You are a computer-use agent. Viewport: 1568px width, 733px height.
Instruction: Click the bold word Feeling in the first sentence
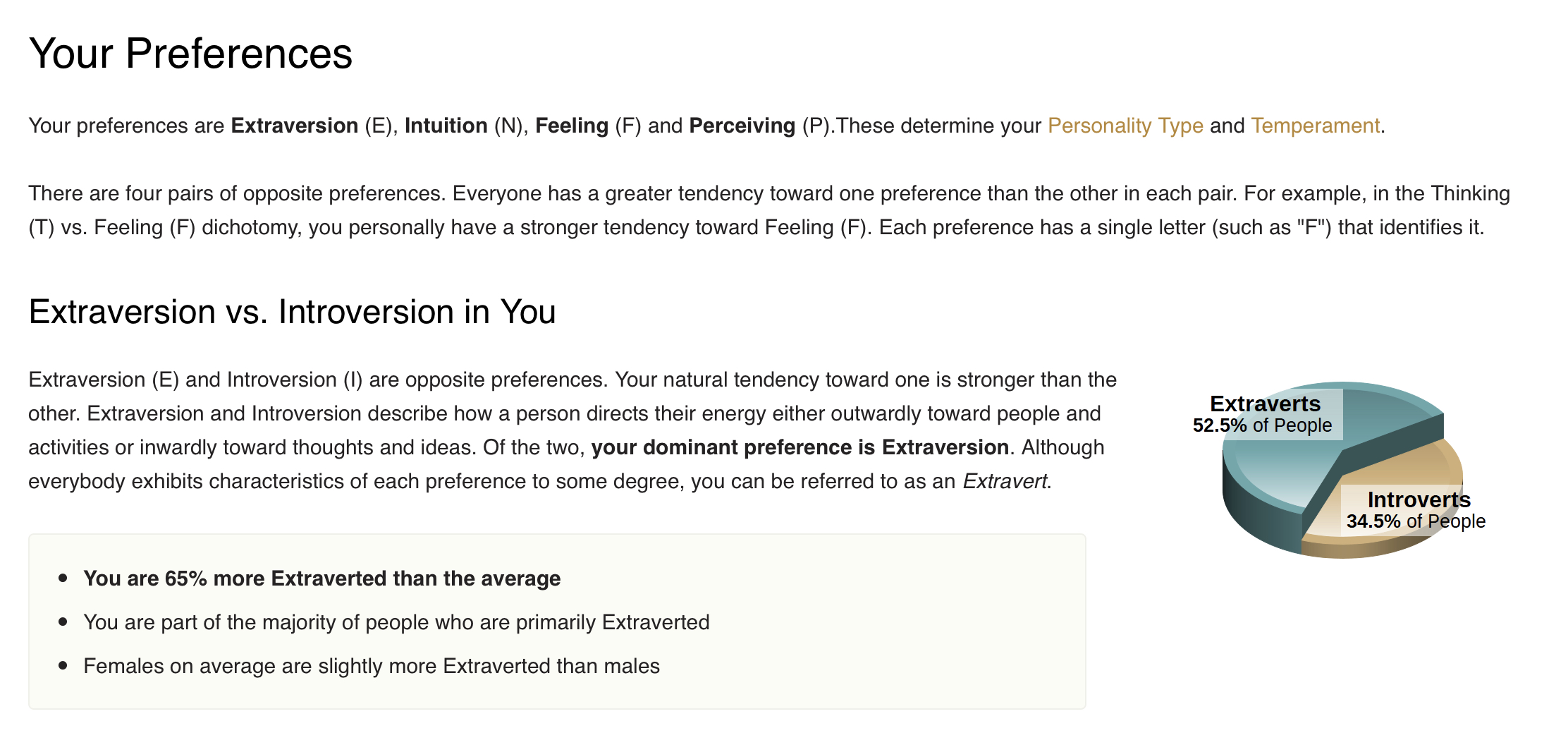click(571, 126)
